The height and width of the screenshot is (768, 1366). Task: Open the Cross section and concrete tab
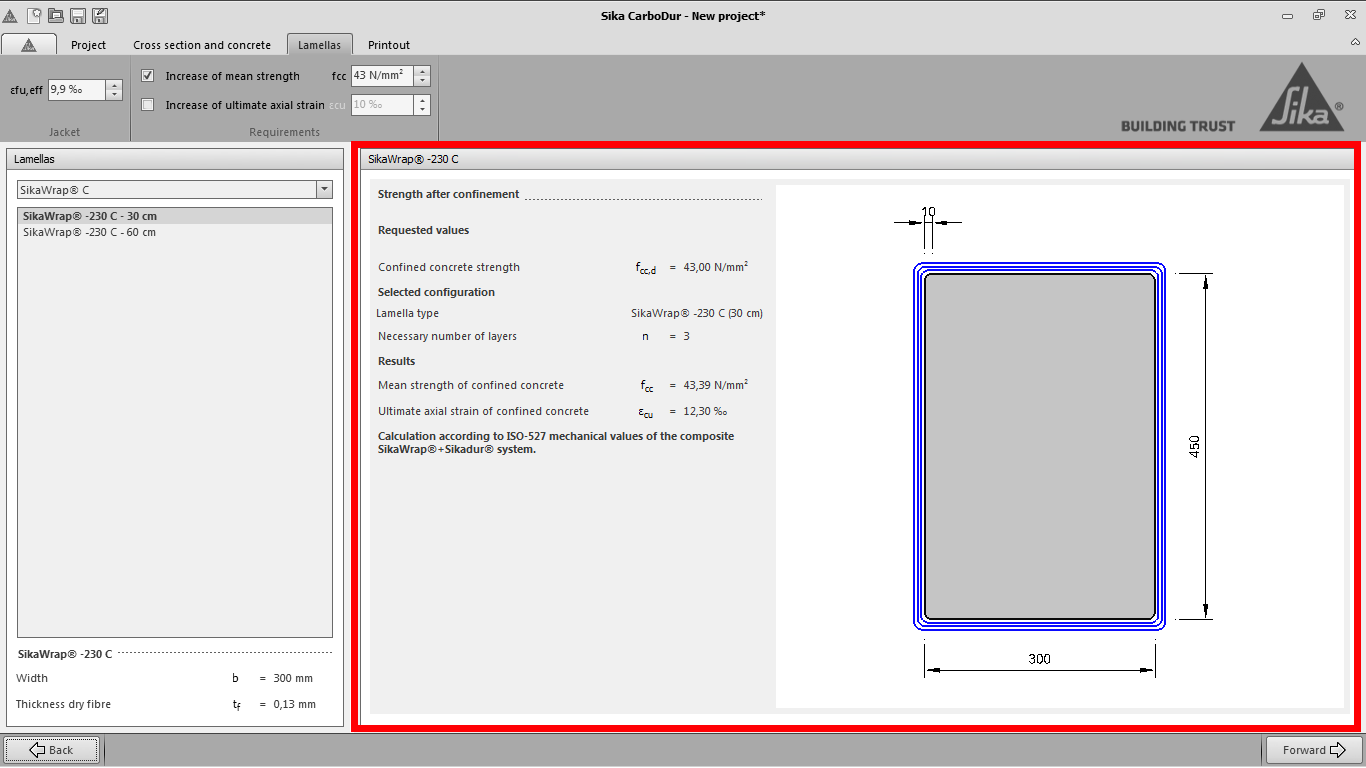pos(202,45)
